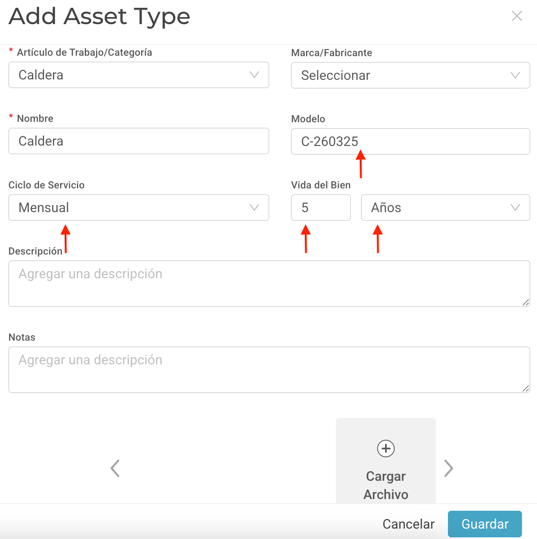Focus the Modelo field with C-260325
Screen dimensions: 537x539
[410, 141]
